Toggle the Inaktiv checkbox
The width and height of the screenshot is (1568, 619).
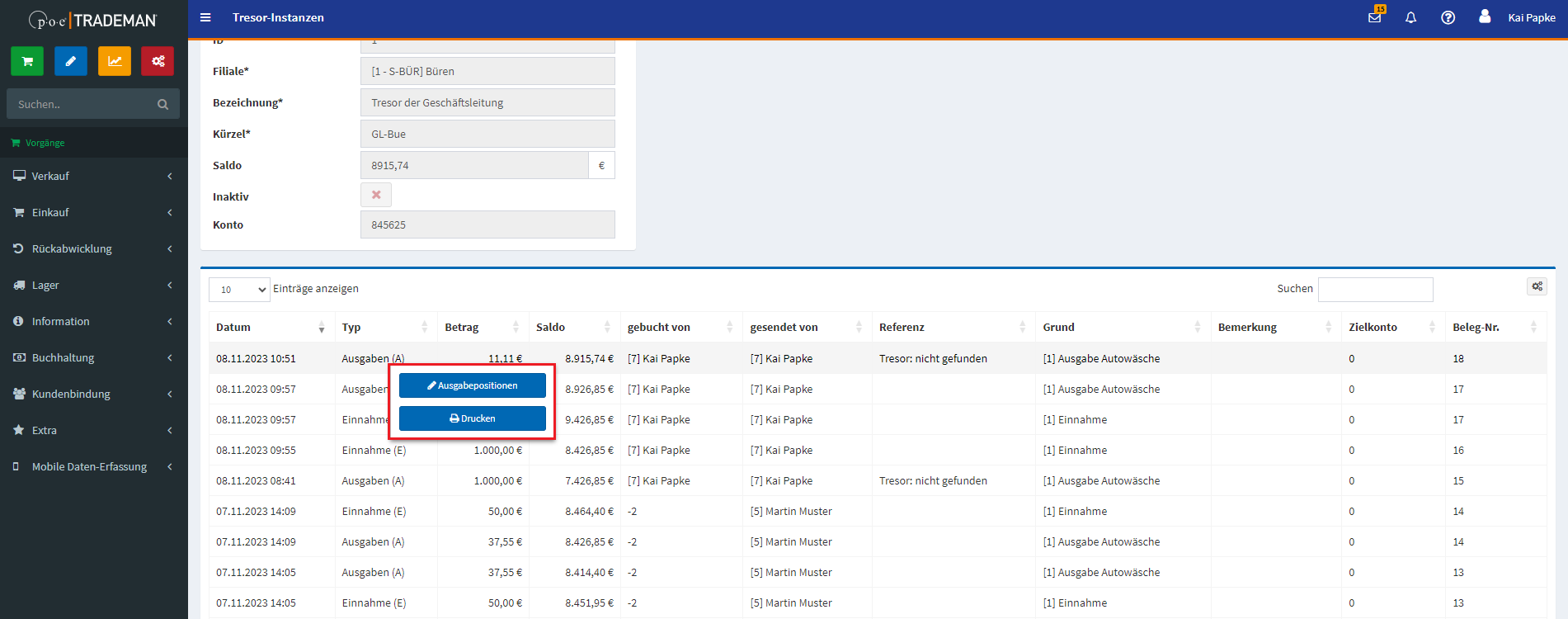376,195
